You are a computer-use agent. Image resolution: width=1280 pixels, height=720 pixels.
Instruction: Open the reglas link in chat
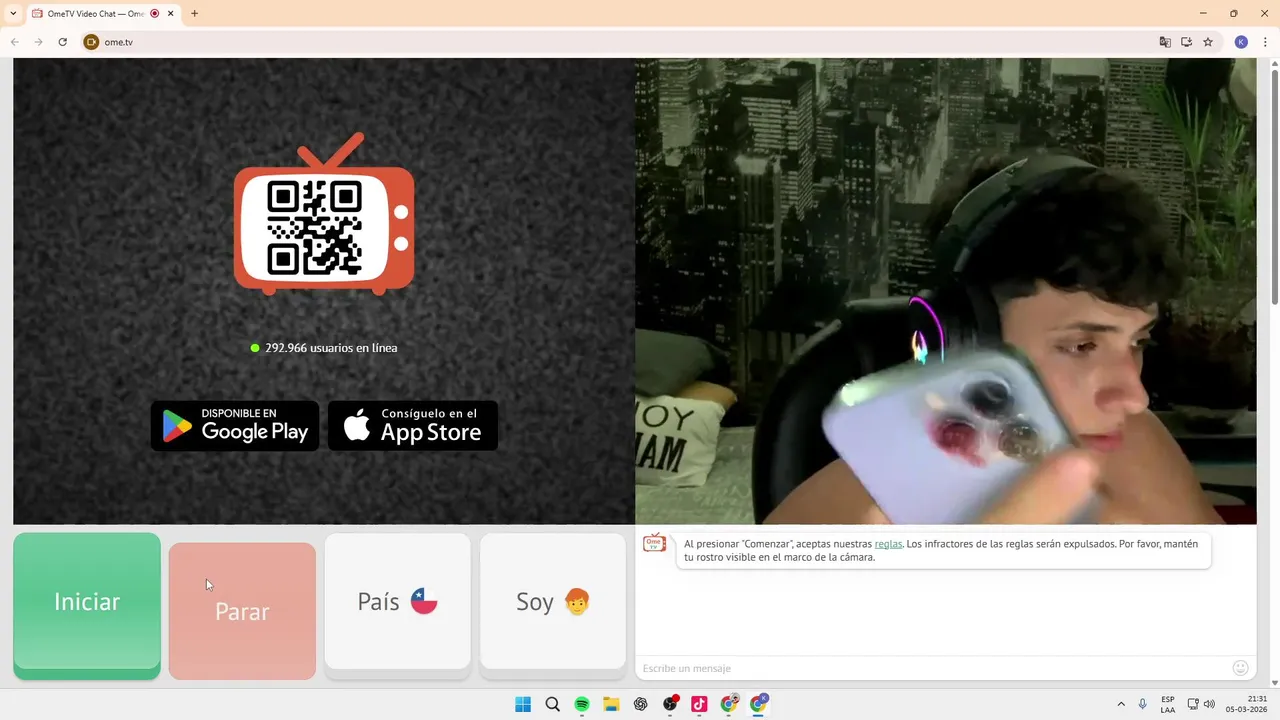pos(888,544)
